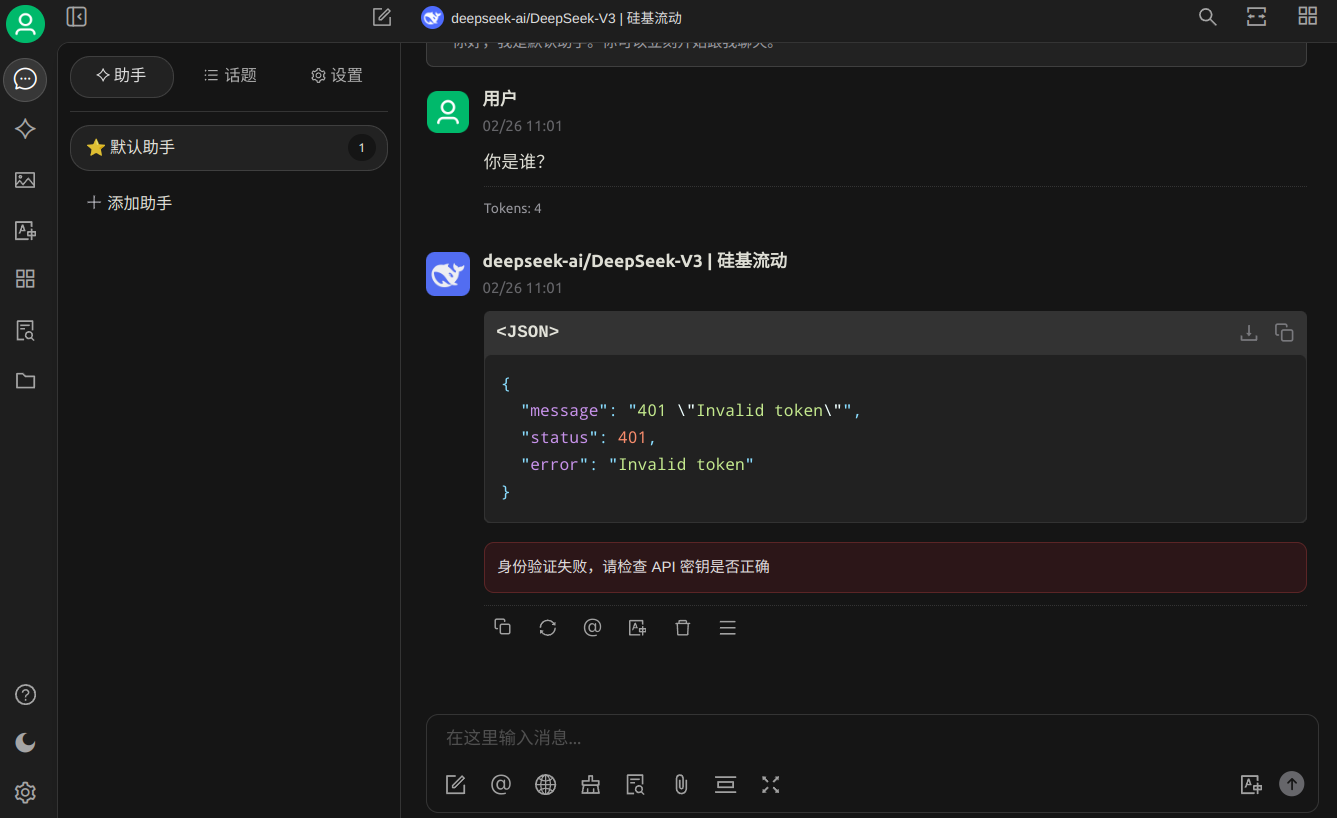Open knowledge base in input toolbar
The image size is (1337, 818).
[x=636, y=785]
